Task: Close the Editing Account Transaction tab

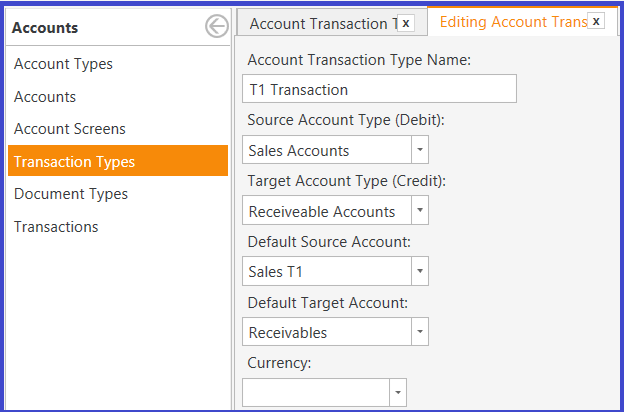Action: (x=596, y=21)
